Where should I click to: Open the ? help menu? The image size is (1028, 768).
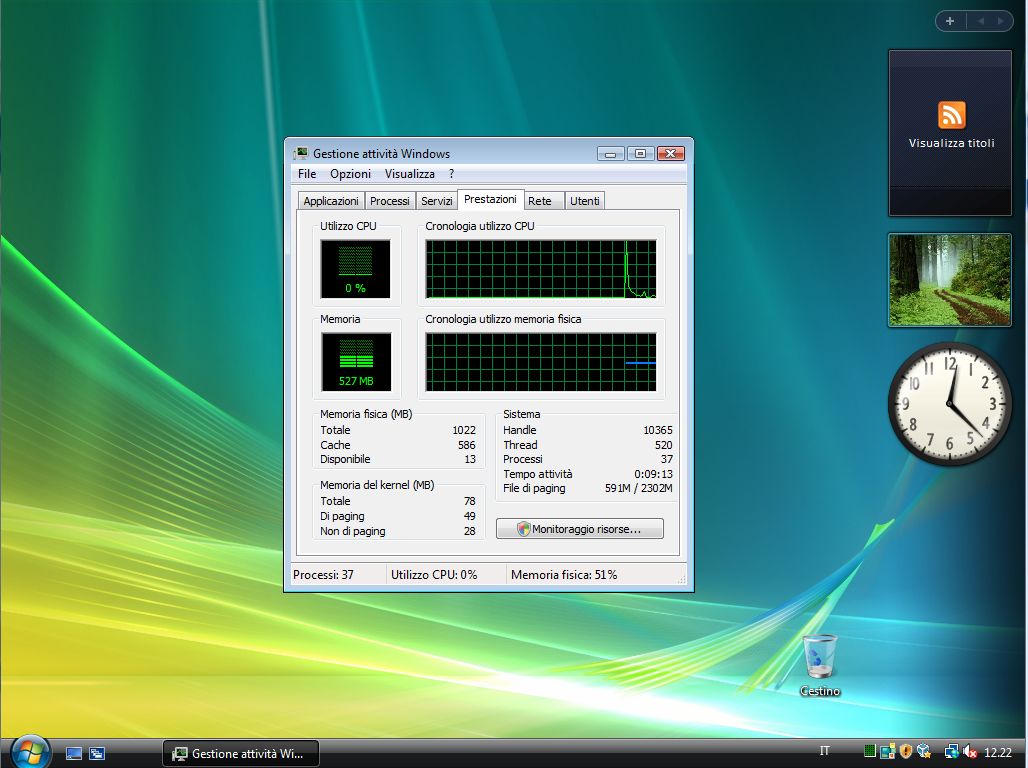[451, 174]
